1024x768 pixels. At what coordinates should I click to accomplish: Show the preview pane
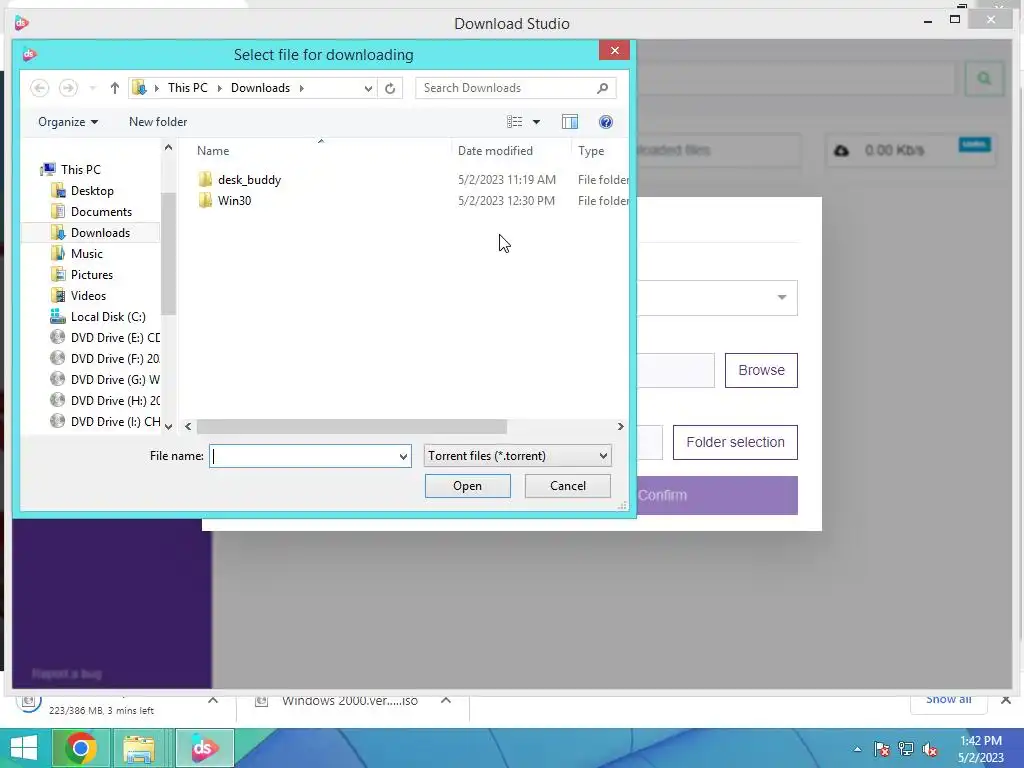569,122
